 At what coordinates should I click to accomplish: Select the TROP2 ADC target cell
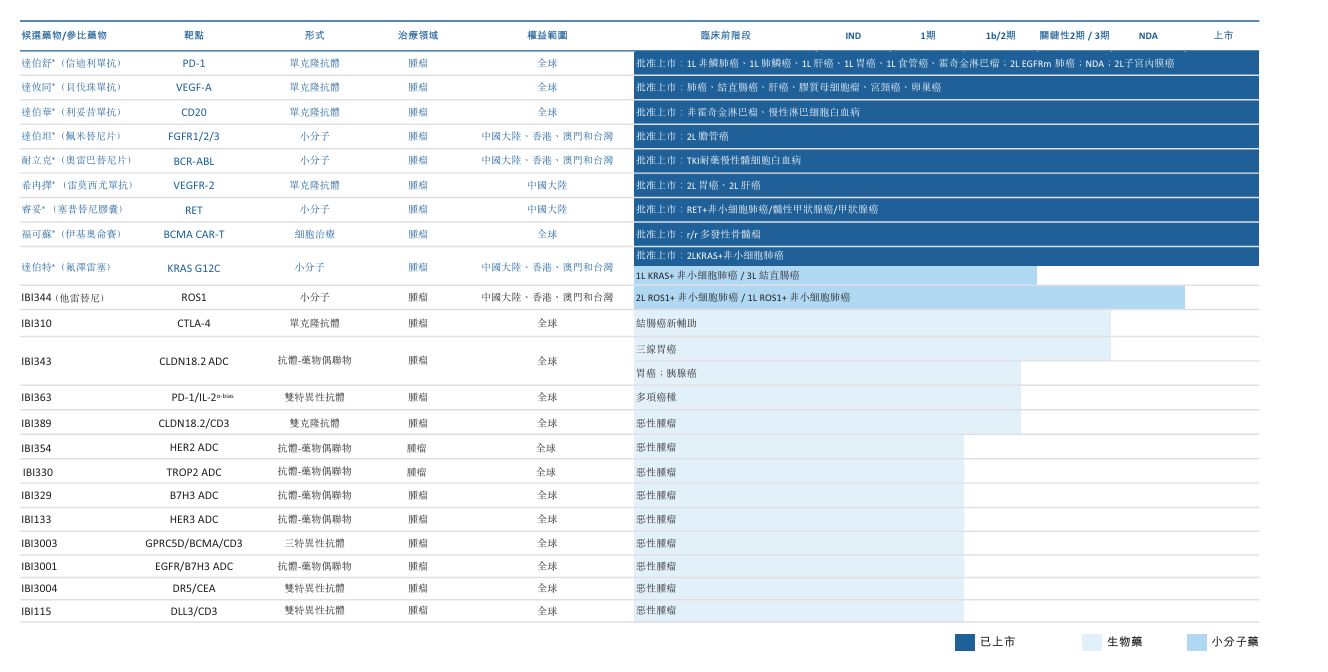tap(194, 472)
